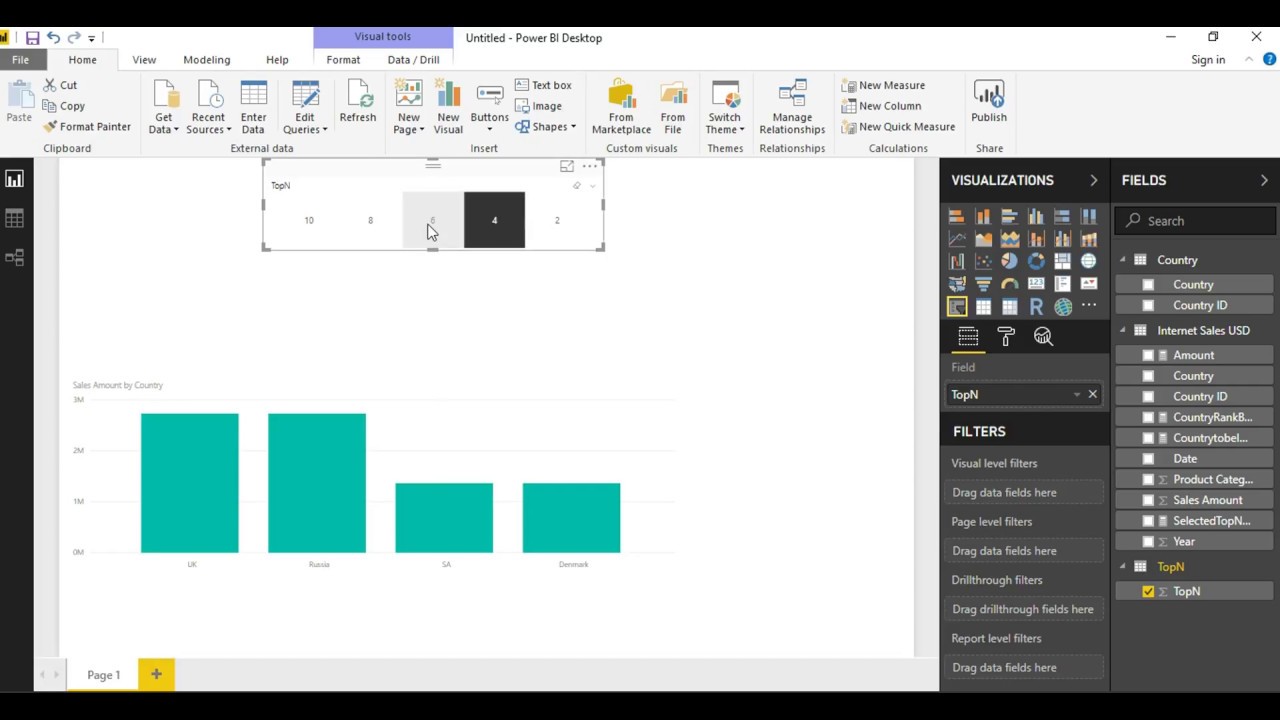Select the Map globe visualization
The width and height of the screenshot is (1280, 720).
[x=1089, y=261]
